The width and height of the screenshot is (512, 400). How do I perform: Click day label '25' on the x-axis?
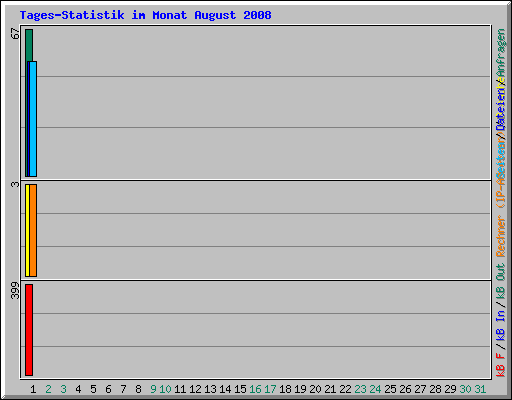click(390, 389)
